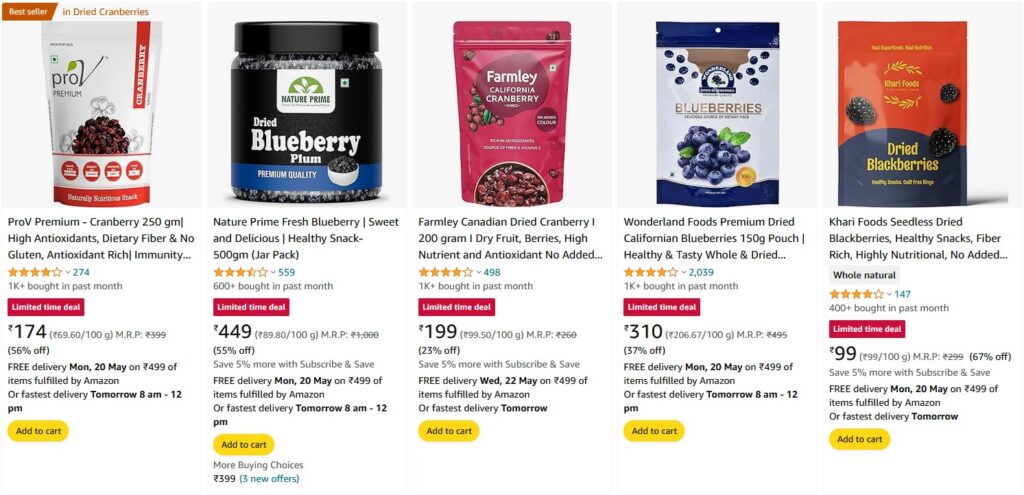Add Wonderland Blueberries to cart
This screenshot has width=1024, height=495.
pyautogui.click(x=654, y=431)
